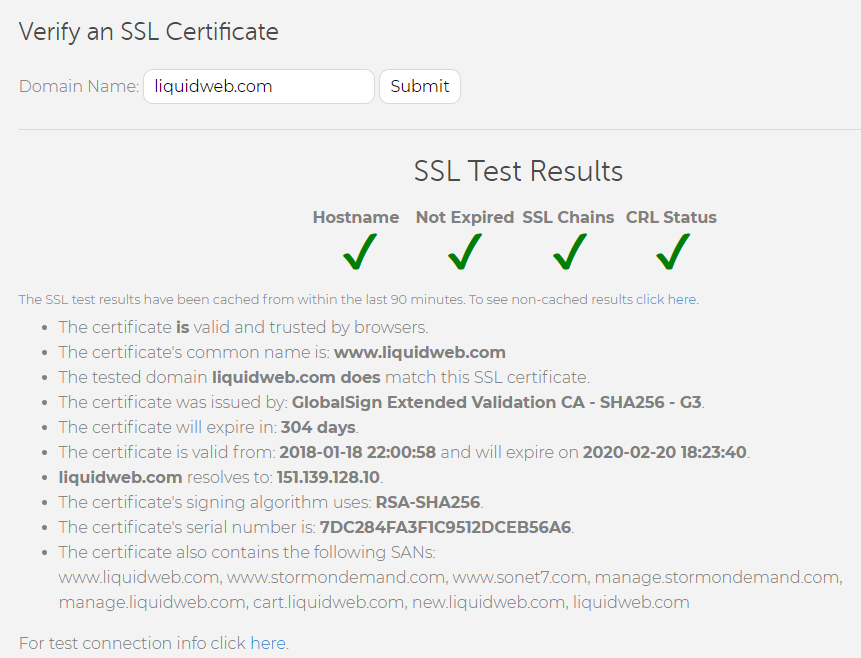Click the GlobalSign Extended Validation CA issuer text
This screenshot has height=658, width=861.
496,402
